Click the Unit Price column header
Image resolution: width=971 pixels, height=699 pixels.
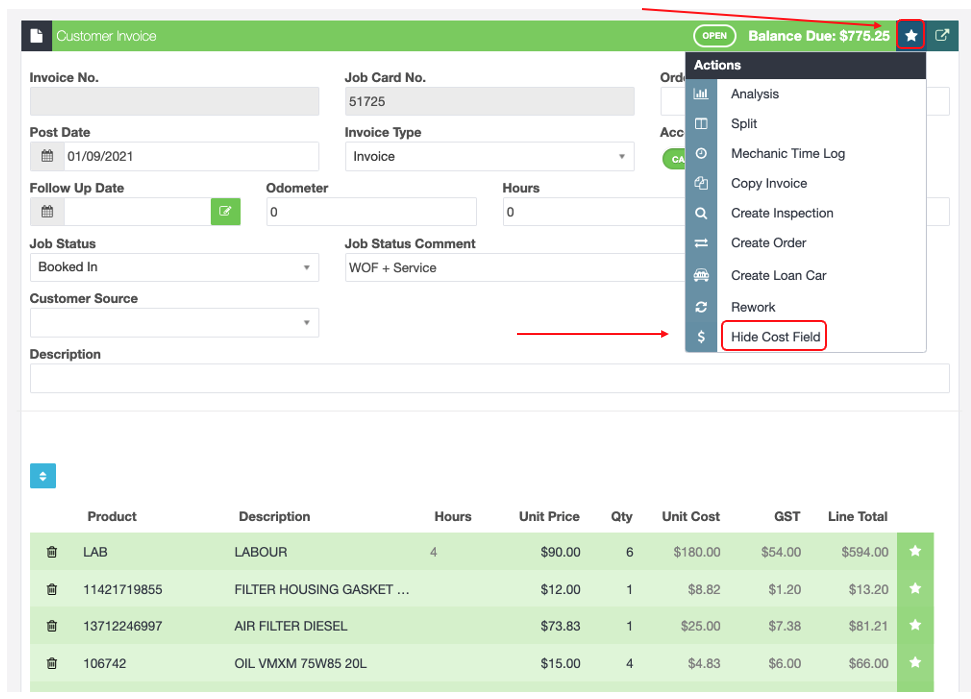[x=549, y=516]
